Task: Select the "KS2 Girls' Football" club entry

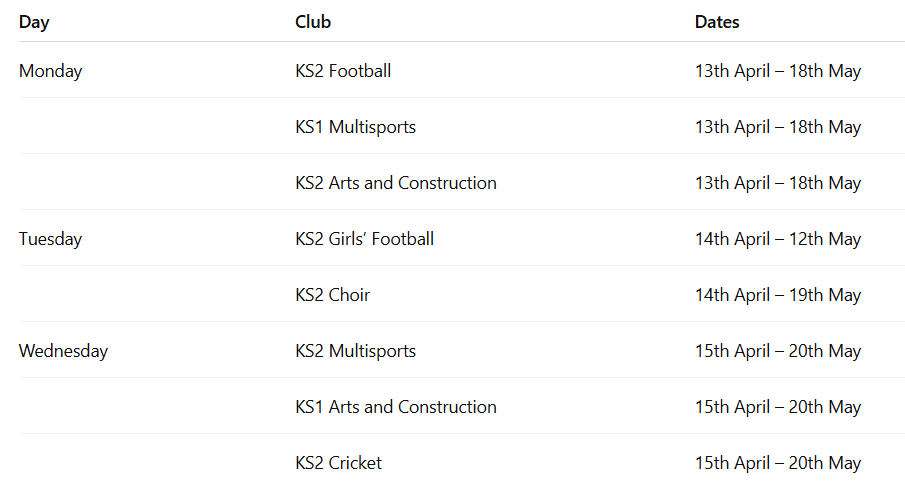Action: point(364,239)
